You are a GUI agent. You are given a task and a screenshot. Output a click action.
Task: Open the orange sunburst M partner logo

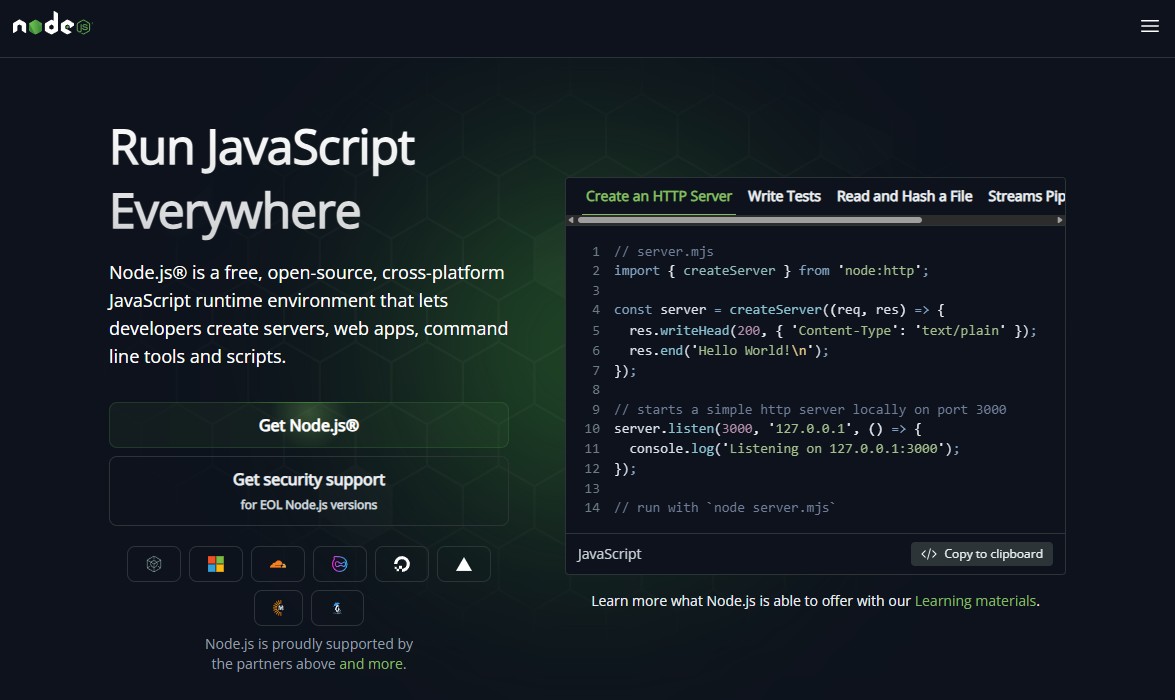pyautogui.click(x=278, y=608)
